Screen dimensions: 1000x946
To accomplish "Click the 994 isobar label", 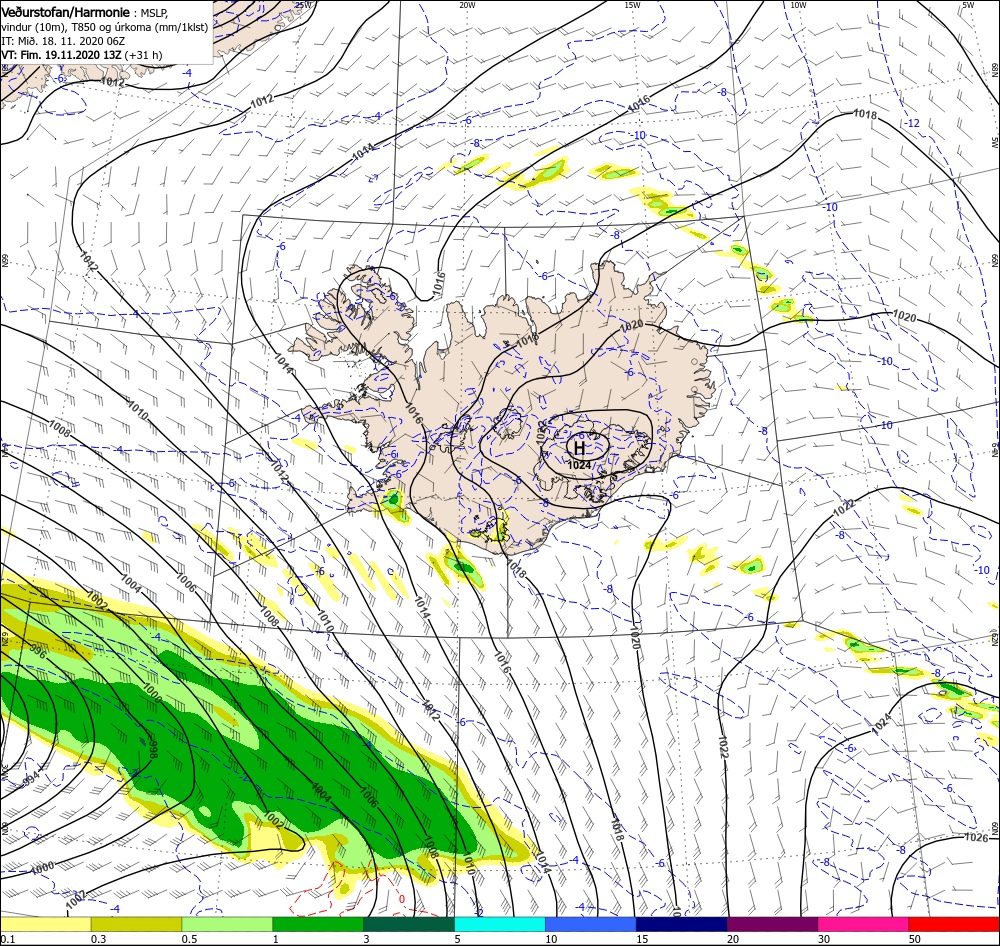I will pyautogui.click(x=30, y=779).
